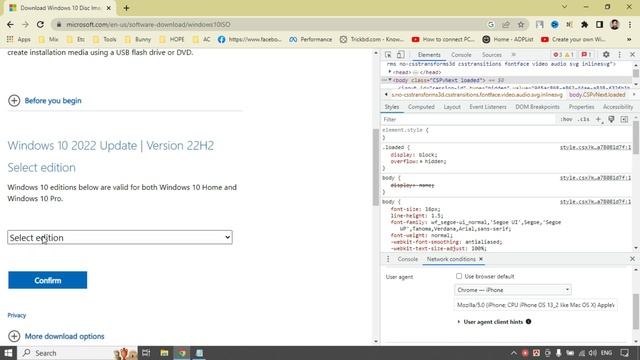The image size is (640, 360).
Task: Open File Explorer from the taskbar
Action: pos(164,353)
